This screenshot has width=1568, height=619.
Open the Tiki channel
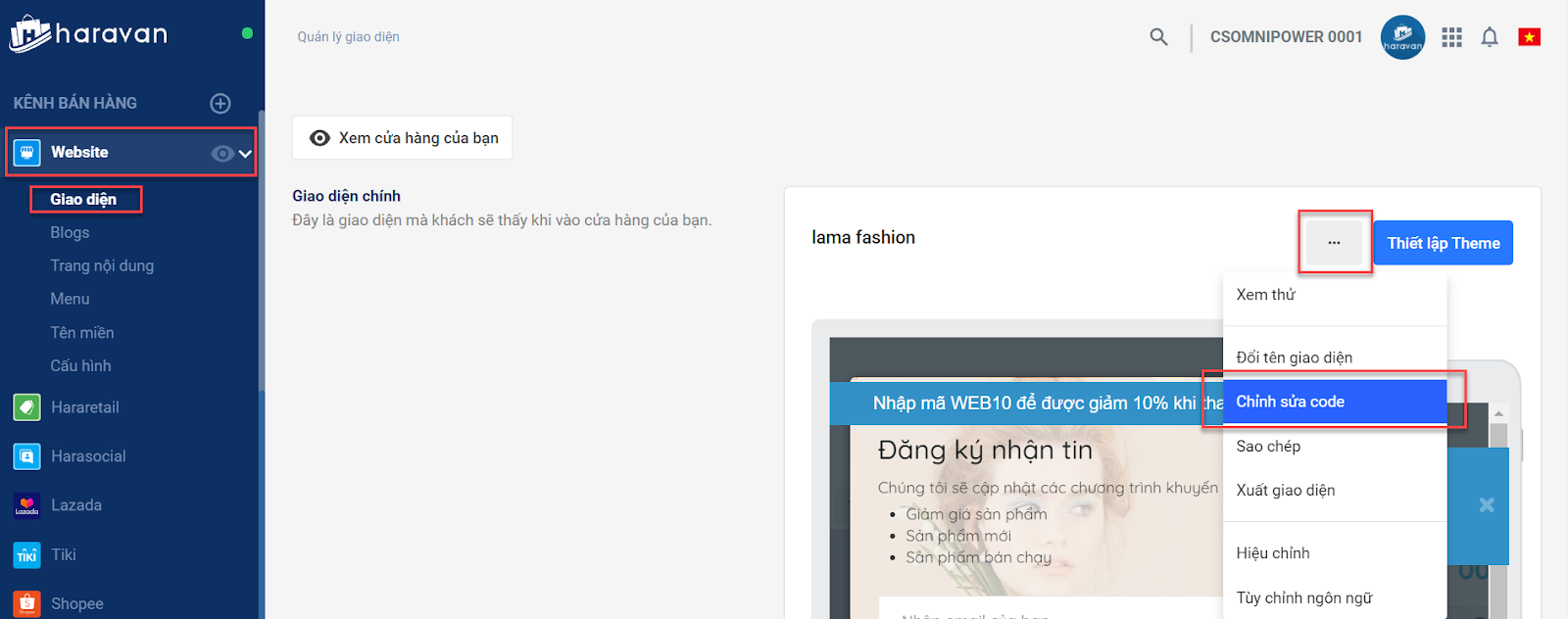63,554
